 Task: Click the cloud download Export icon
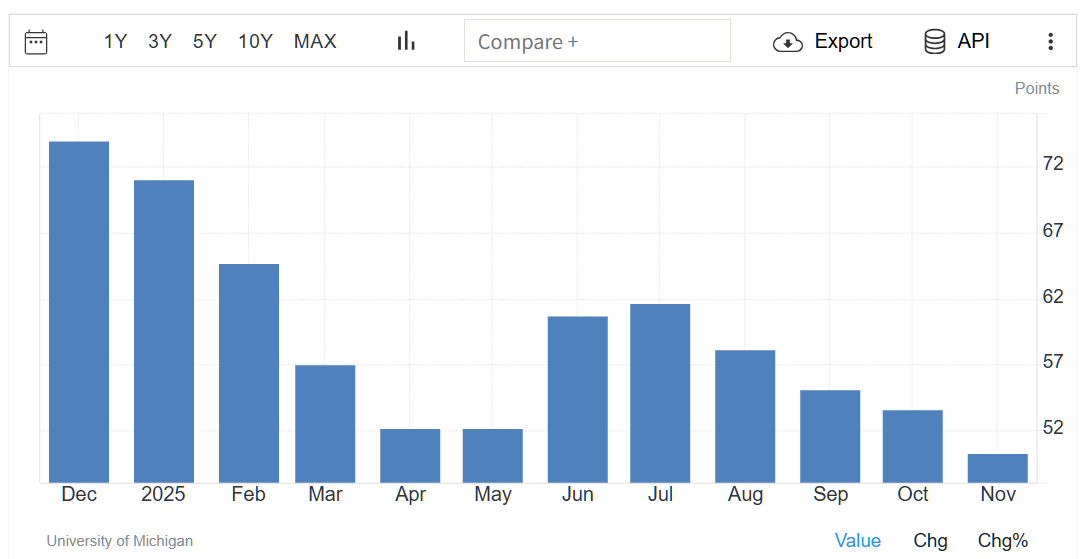point(788,41)
